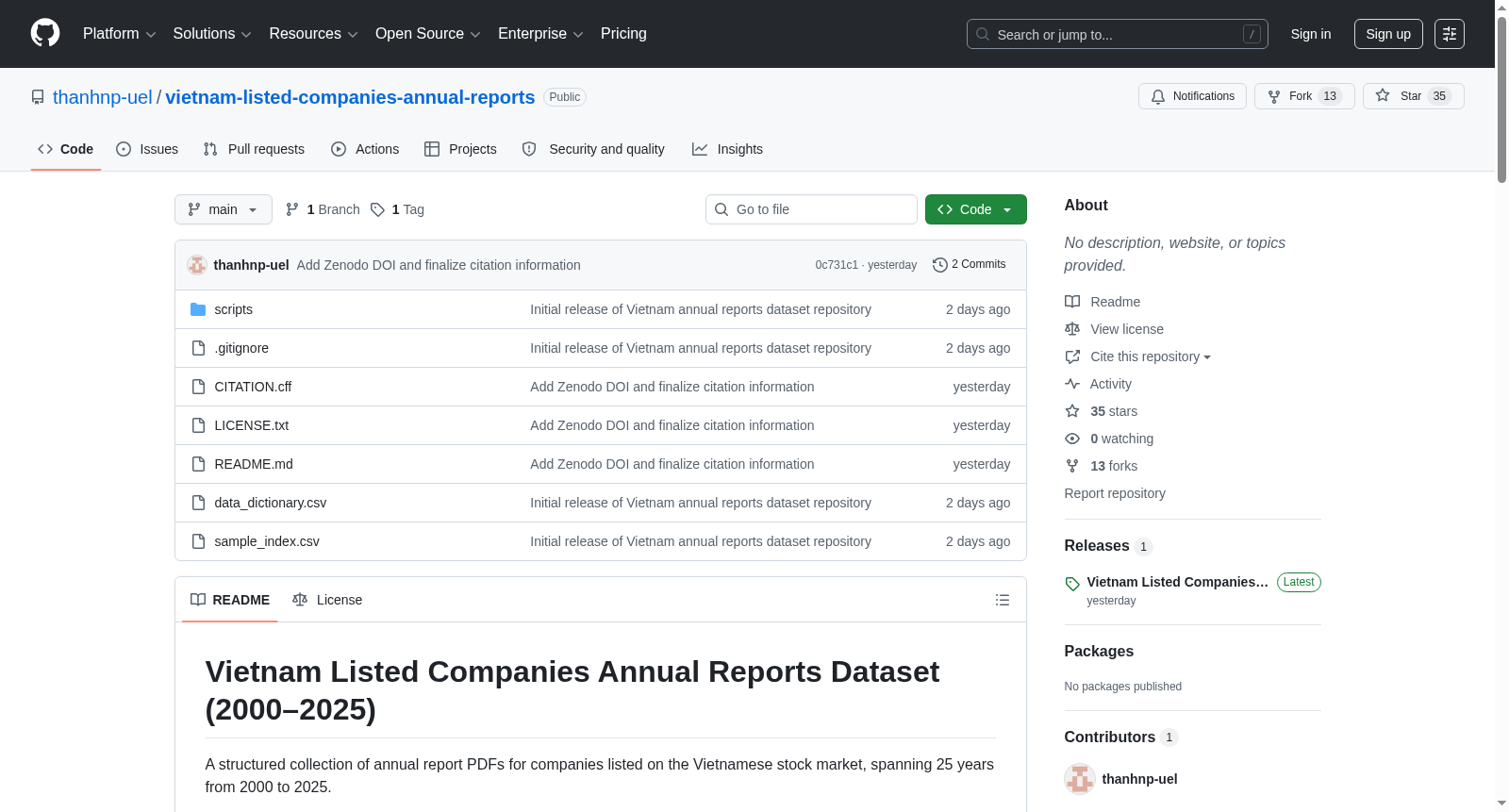The width and height of the screenshot is (1509, 812).
Task: View the 1 Branch link
Action: point(323,209)
